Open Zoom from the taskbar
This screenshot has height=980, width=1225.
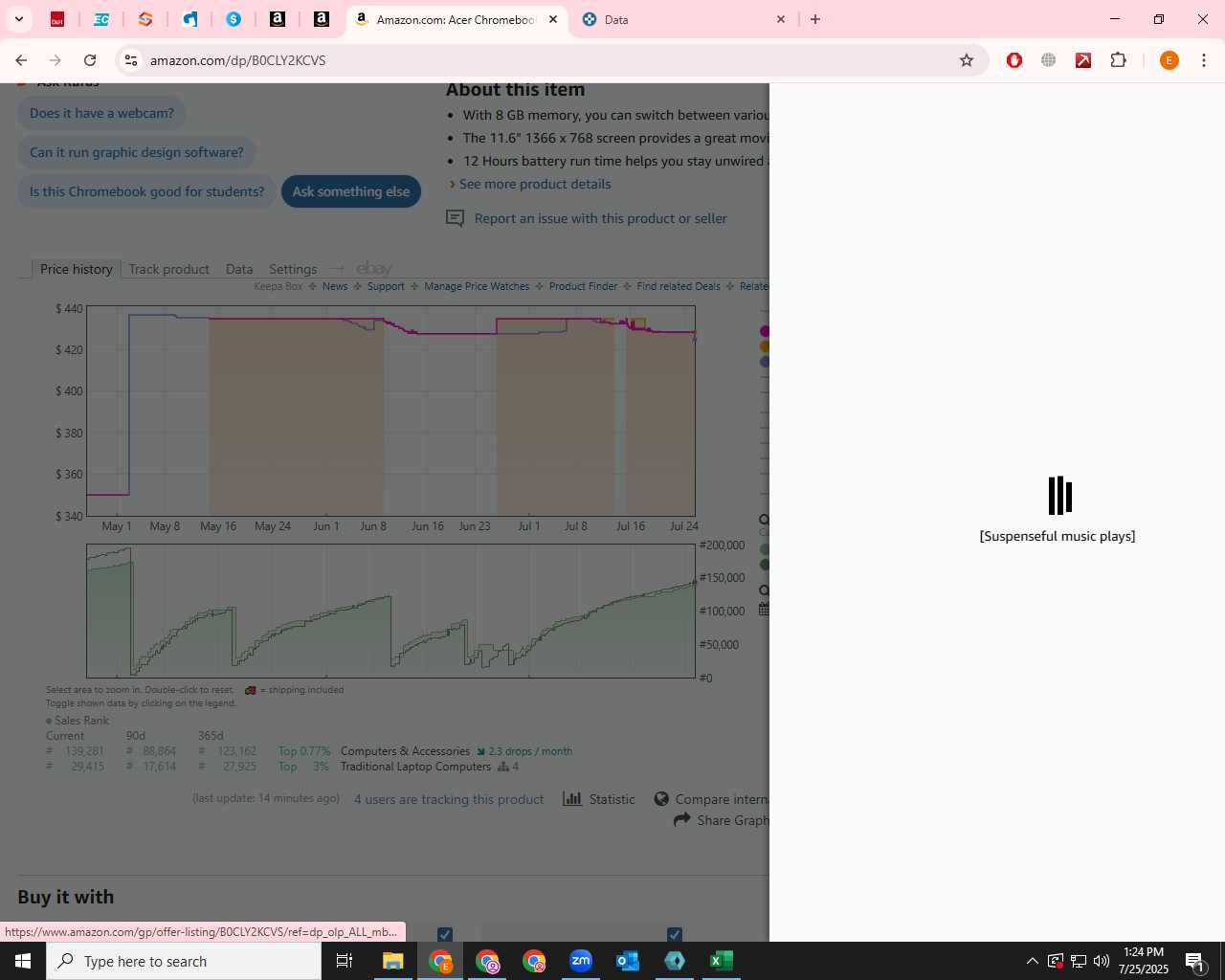[x=581, y=961]
